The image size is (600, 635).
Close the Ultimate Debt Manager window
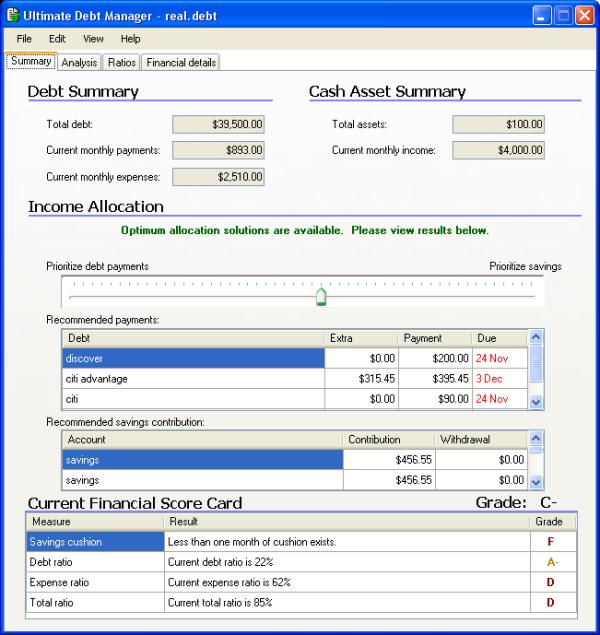point(585,16)
